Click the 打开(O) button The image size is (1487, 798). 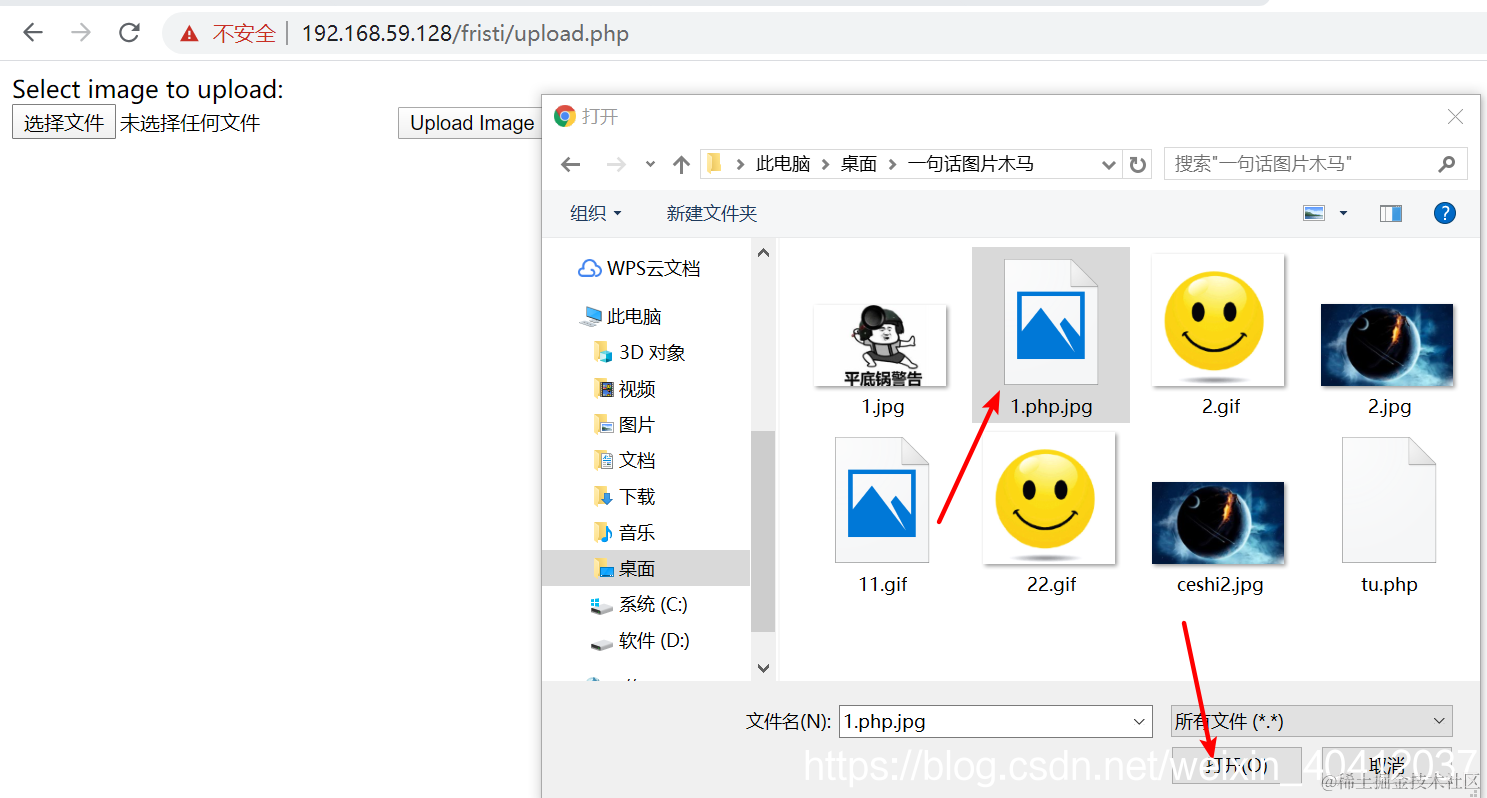pos(1236,765)
